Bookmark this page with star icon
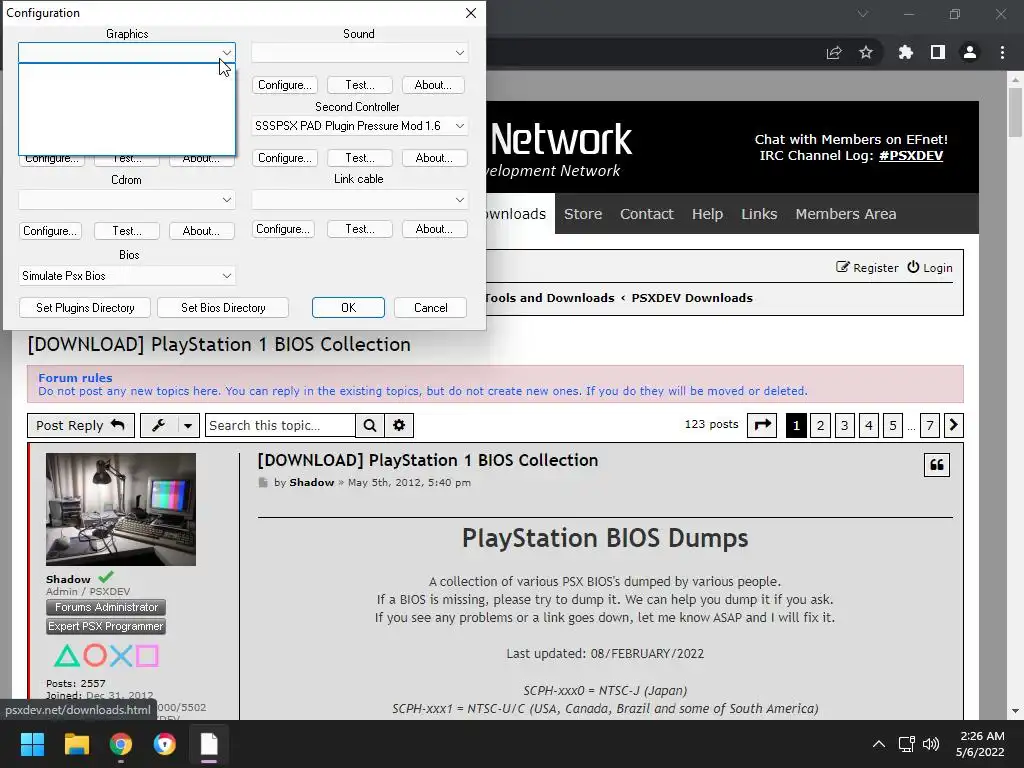1024x768 pixels. tap(866, 52)
